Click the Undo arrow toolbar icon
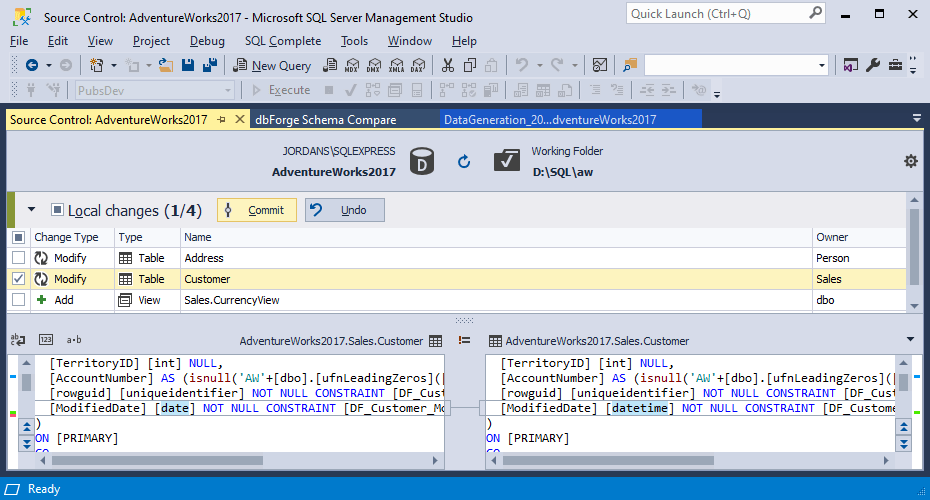 coord(522,65)
